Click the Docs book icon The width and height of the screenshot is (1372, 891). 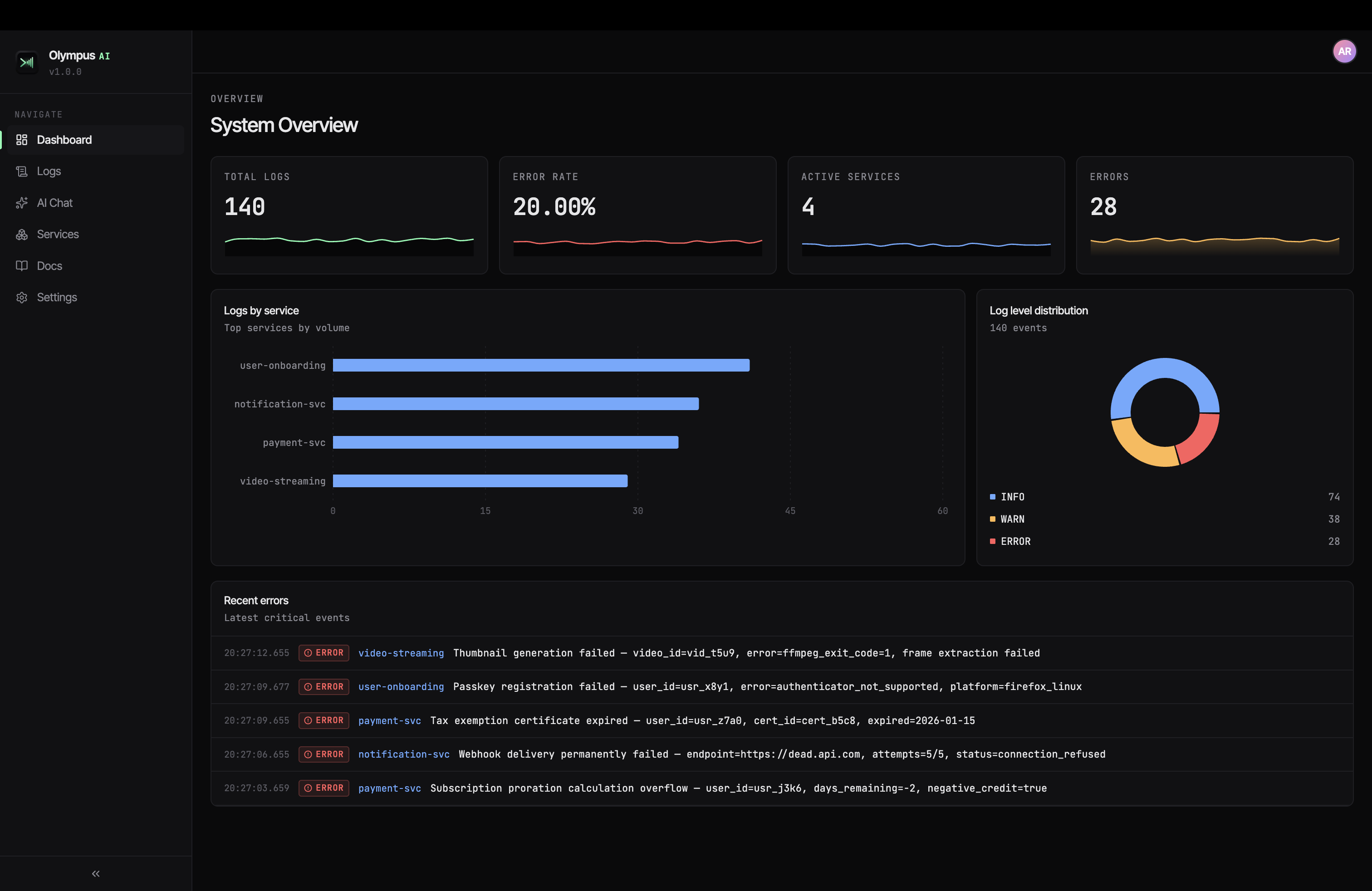pos(22,266)
